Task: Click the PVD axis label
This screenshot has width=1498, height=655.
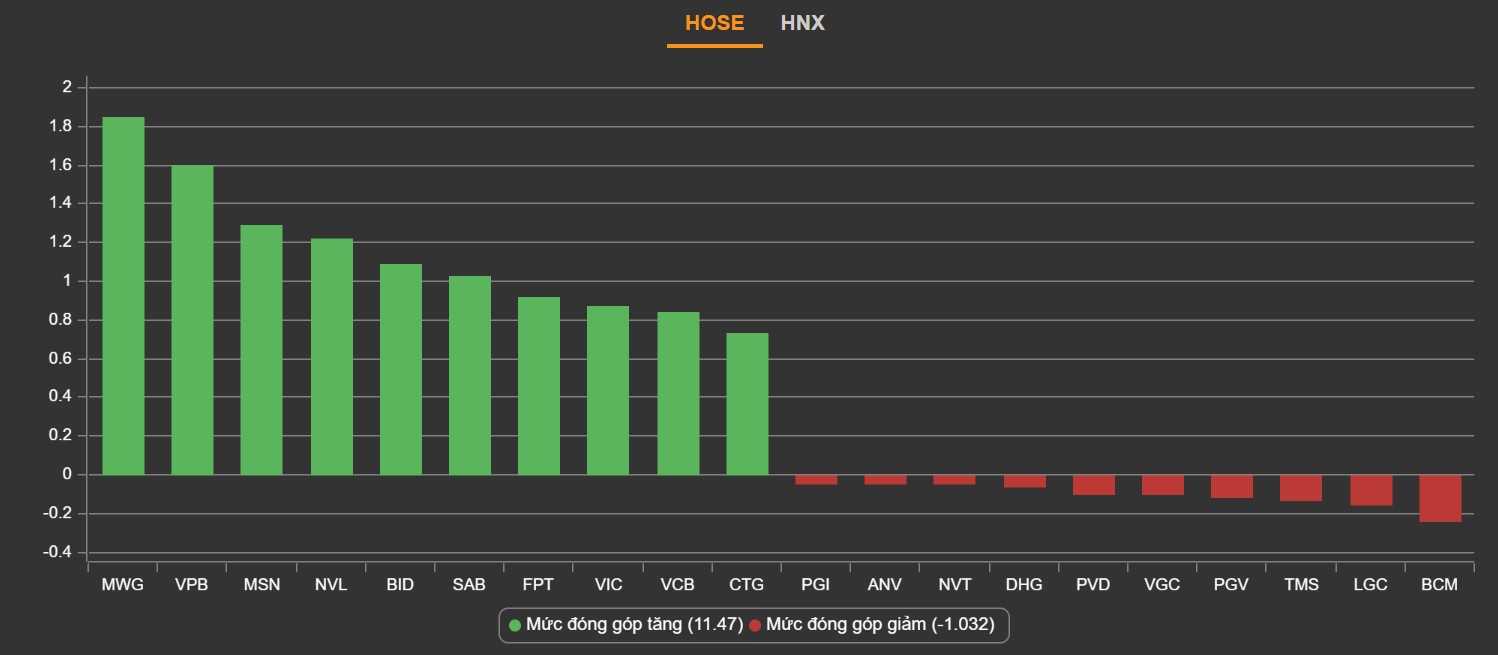Action: (1093, 585)
